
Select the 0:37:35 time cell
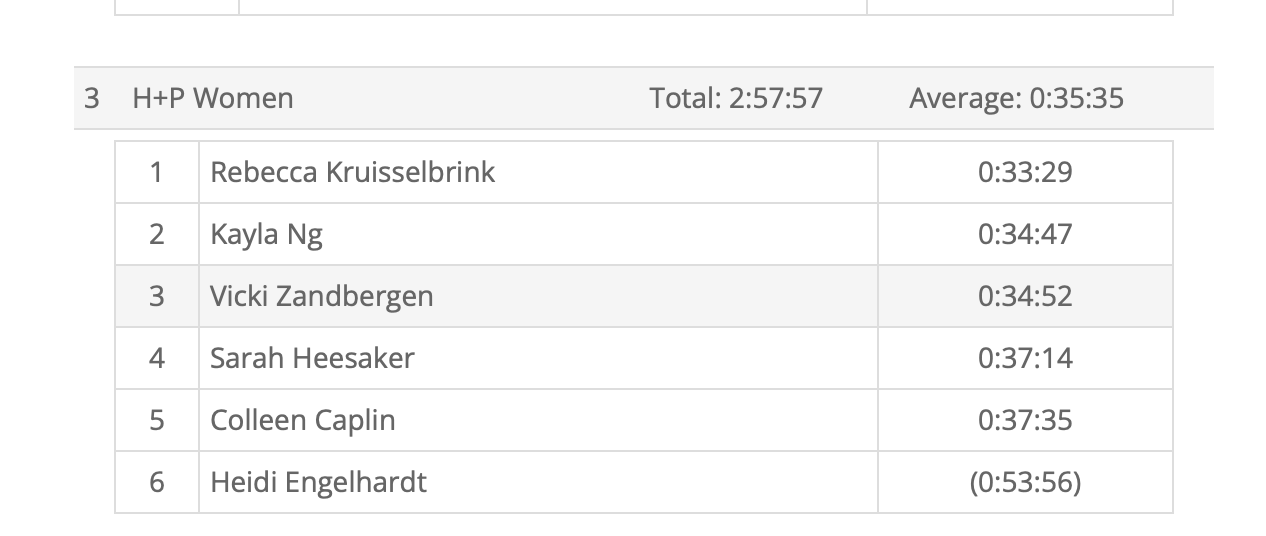click(x=1025, y=420)
